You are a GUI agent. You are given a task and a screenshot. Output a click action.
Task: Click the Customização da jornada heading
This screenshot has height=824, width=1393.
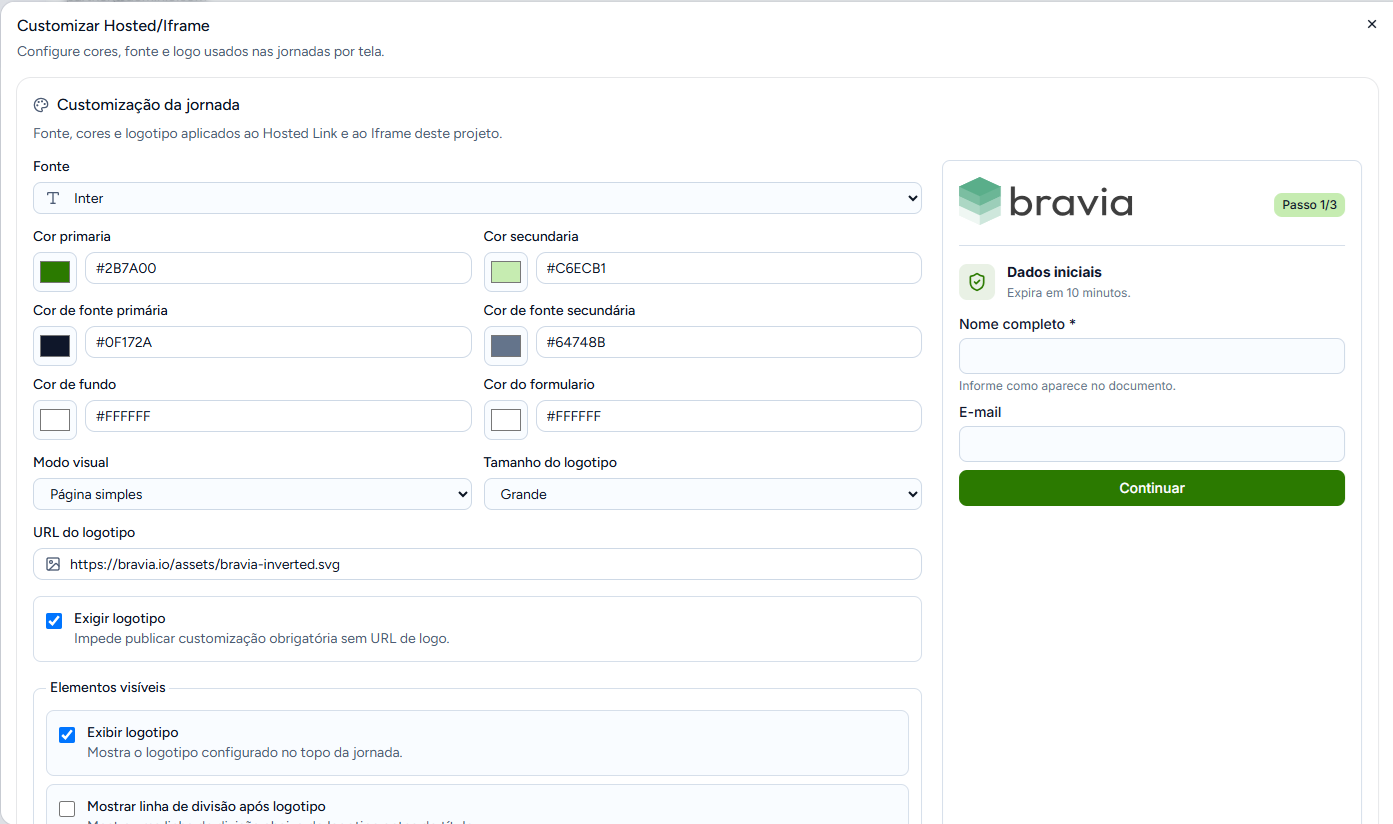148,105
